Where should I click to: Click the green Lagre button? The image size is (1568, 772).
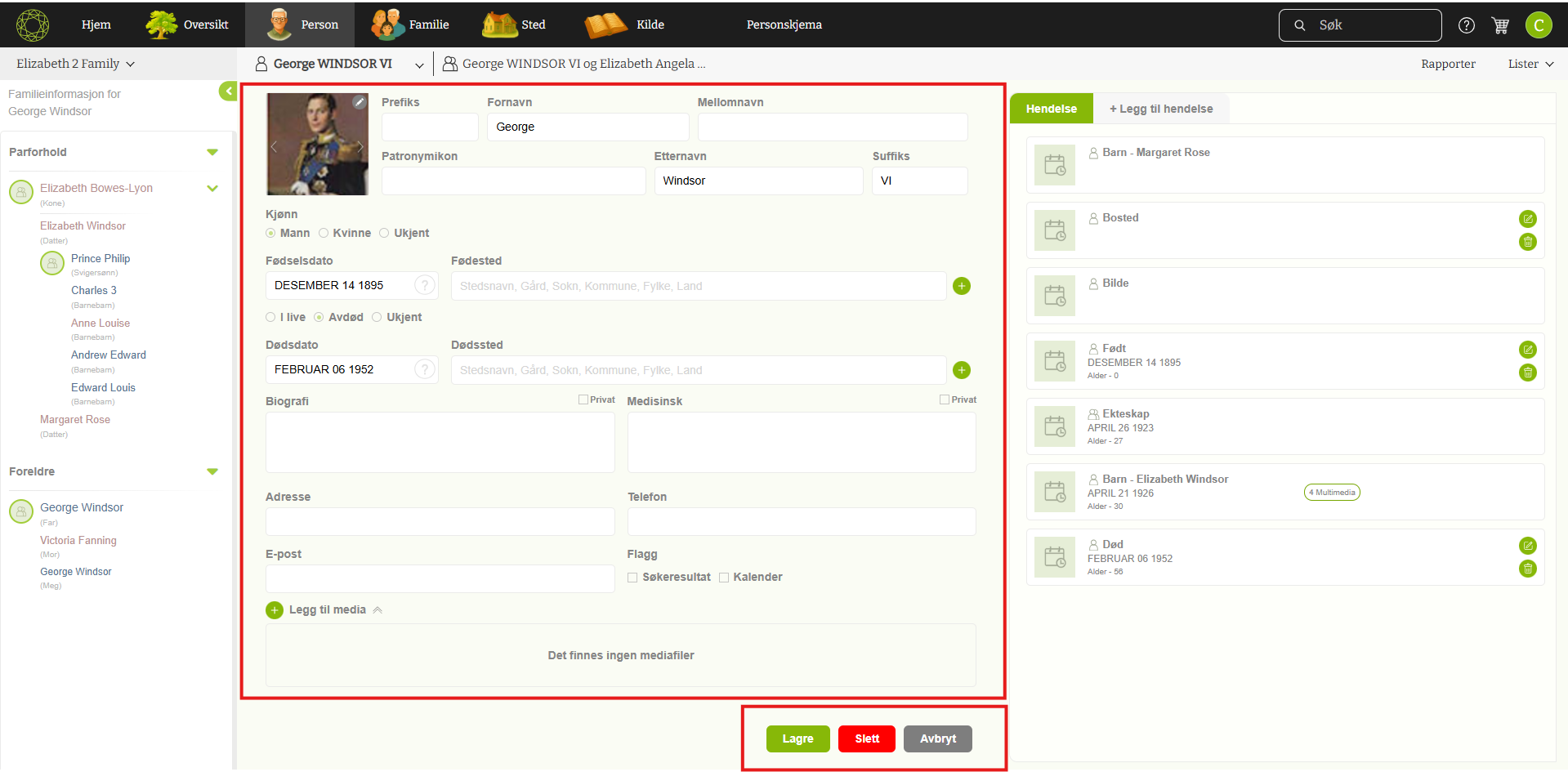point(797,739)
